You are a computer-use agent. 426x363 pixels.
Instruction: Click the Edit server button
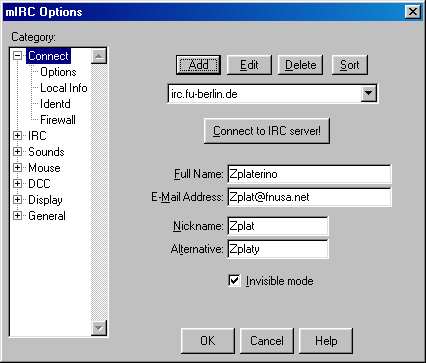tap(249, 65)
